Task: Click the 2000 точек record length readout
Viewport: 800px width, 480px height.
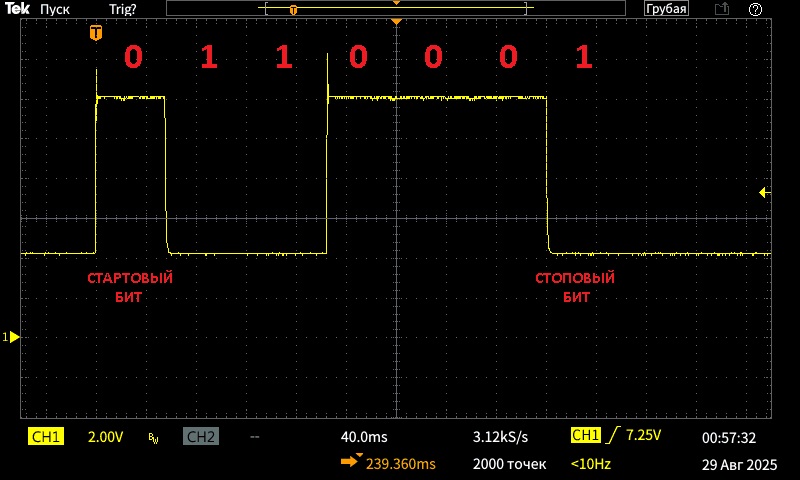Action: pyautogui.click(x=509, y=464)
